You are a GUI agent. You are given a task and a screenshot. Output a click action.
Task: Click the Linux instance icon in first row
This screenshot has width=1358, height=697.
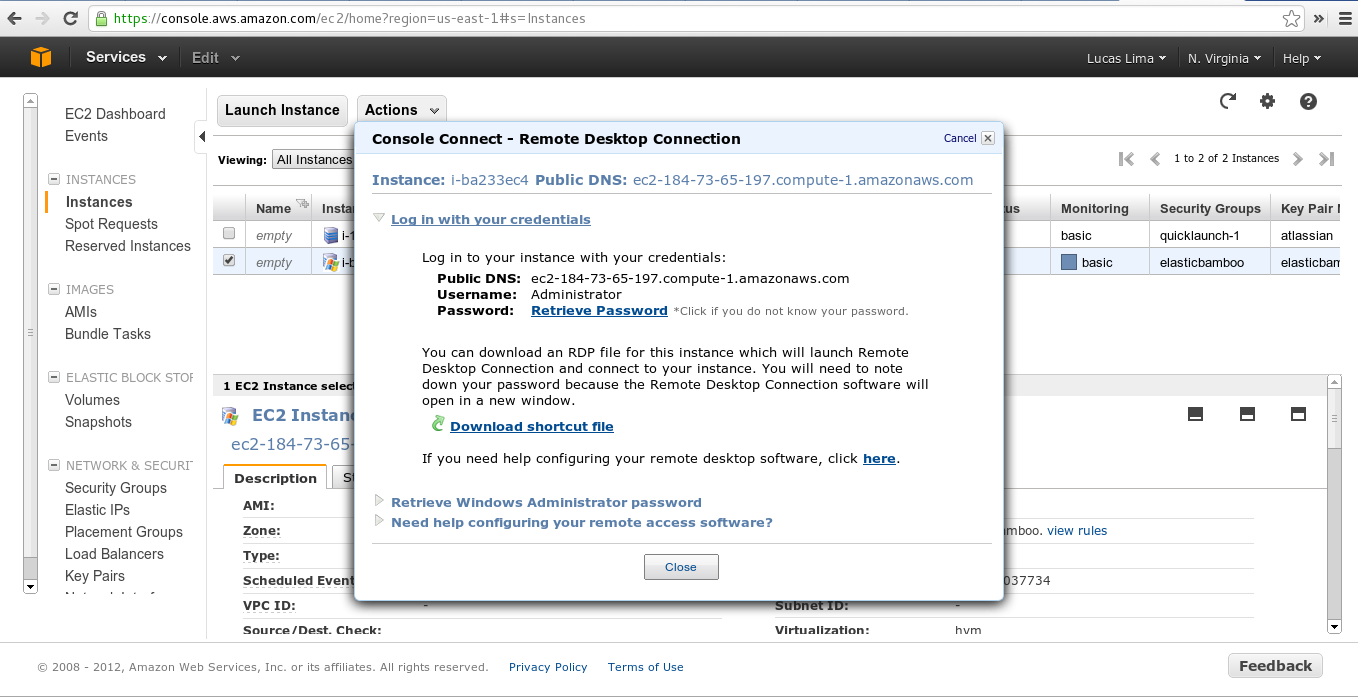[331, 235]
